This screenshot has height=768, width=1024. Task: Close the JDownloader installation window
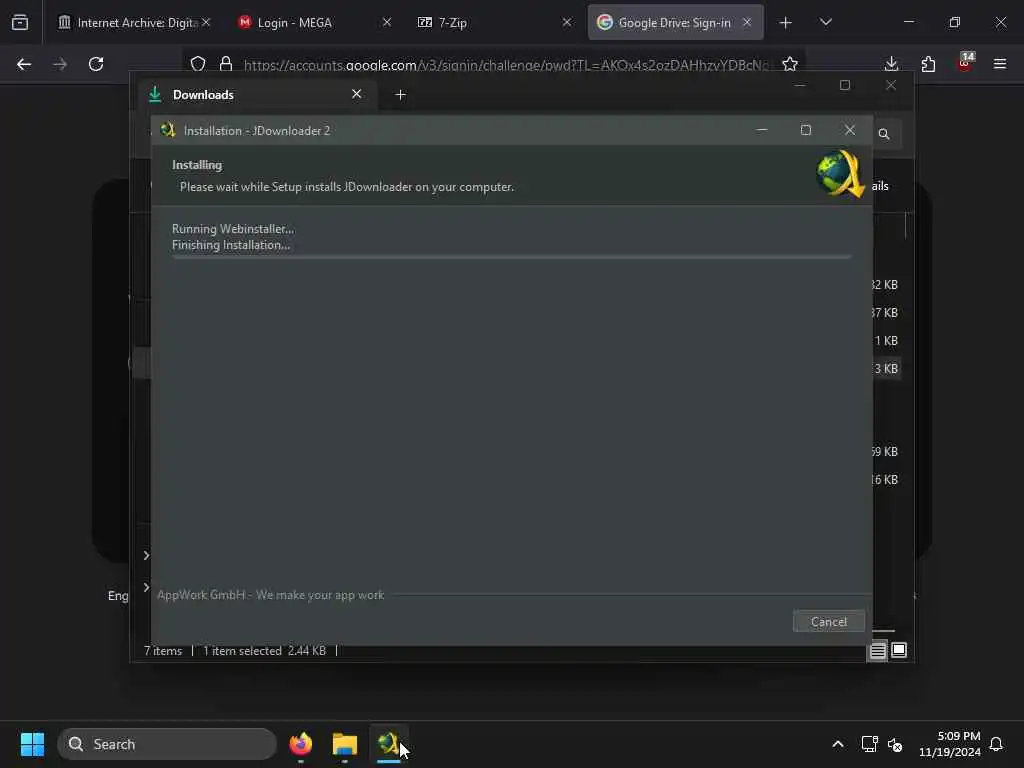click(850, 130)
